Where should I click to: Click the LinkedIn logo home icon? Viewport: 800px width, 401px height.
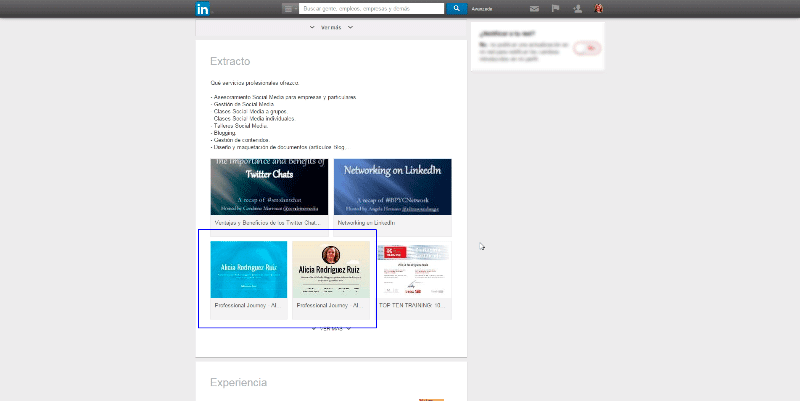[203, 8]
